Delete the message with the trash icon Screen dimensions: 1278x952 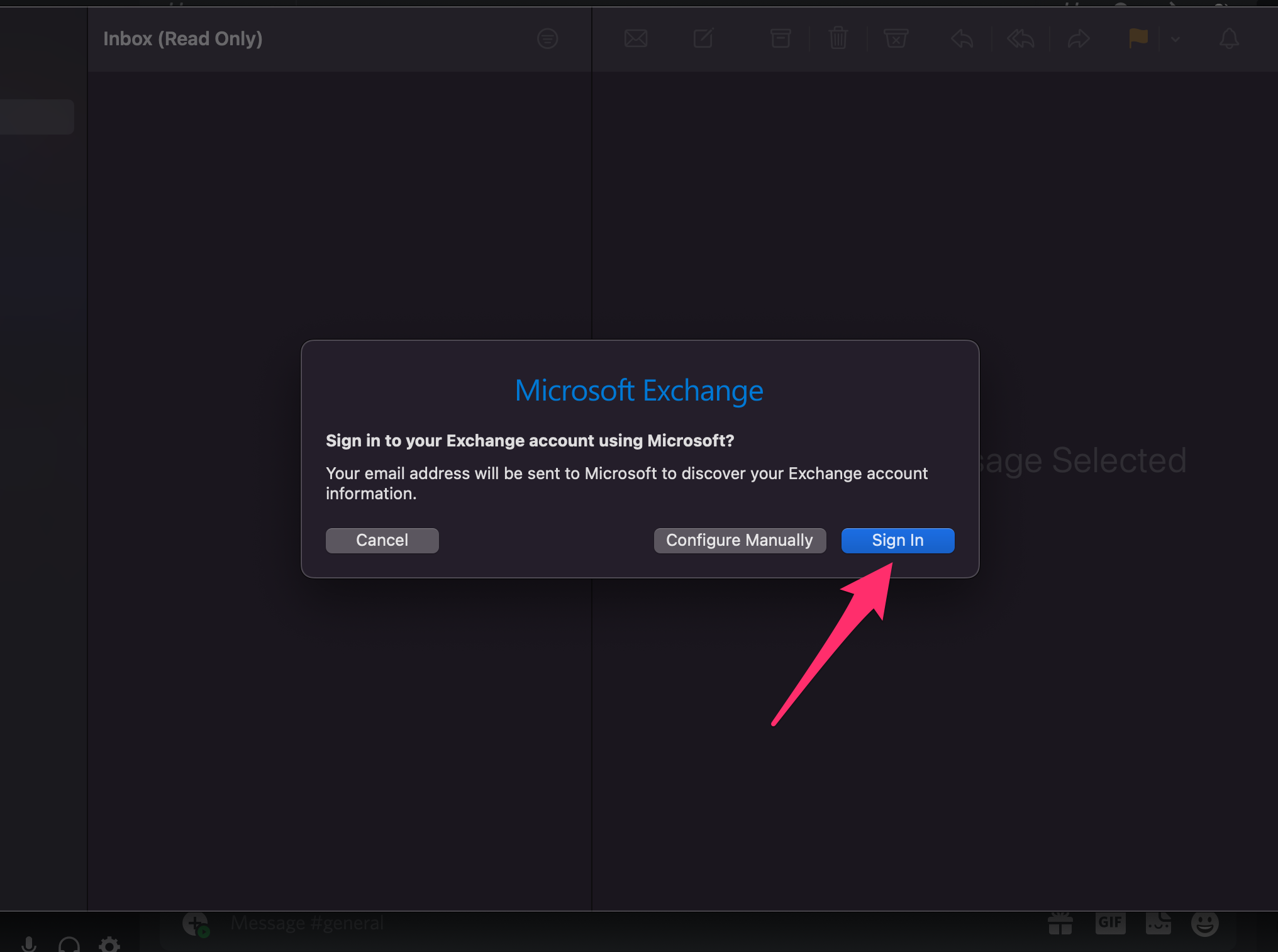tap(838, 39)
